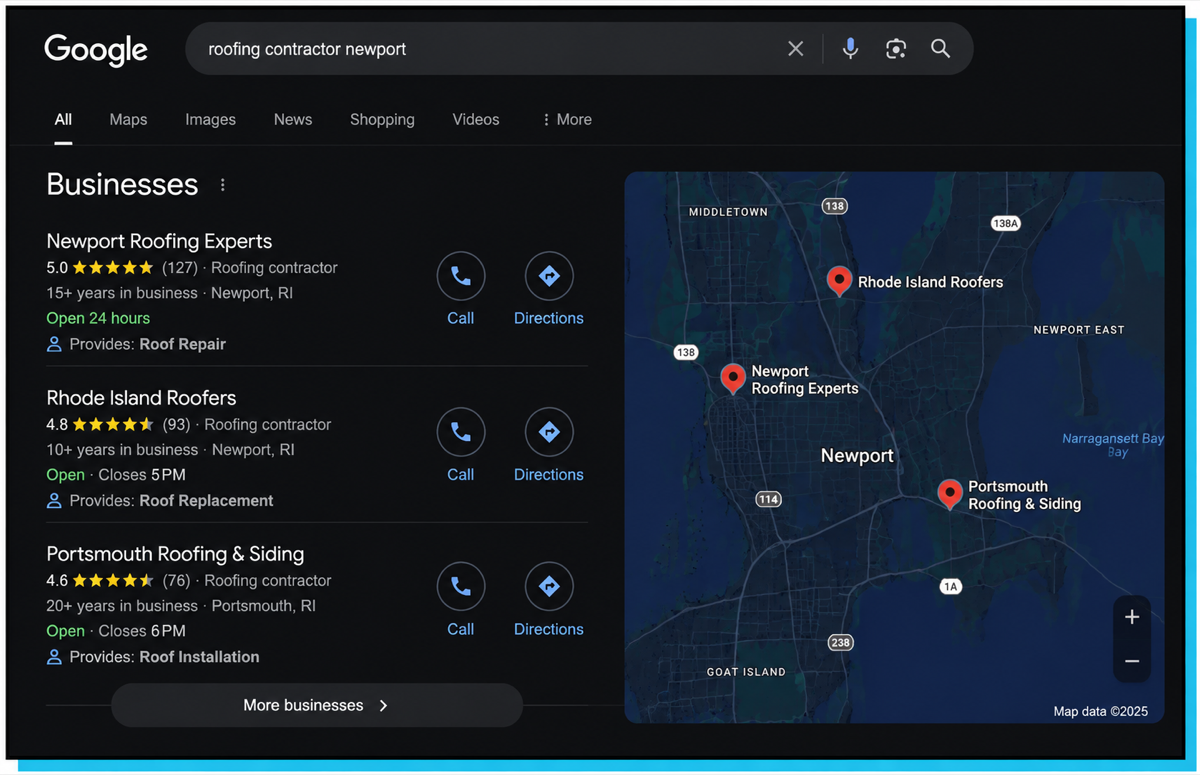The height and width of the screenshot is (775, 1200).
Task: Click route 114 shield on map
Action: [768, 499]
